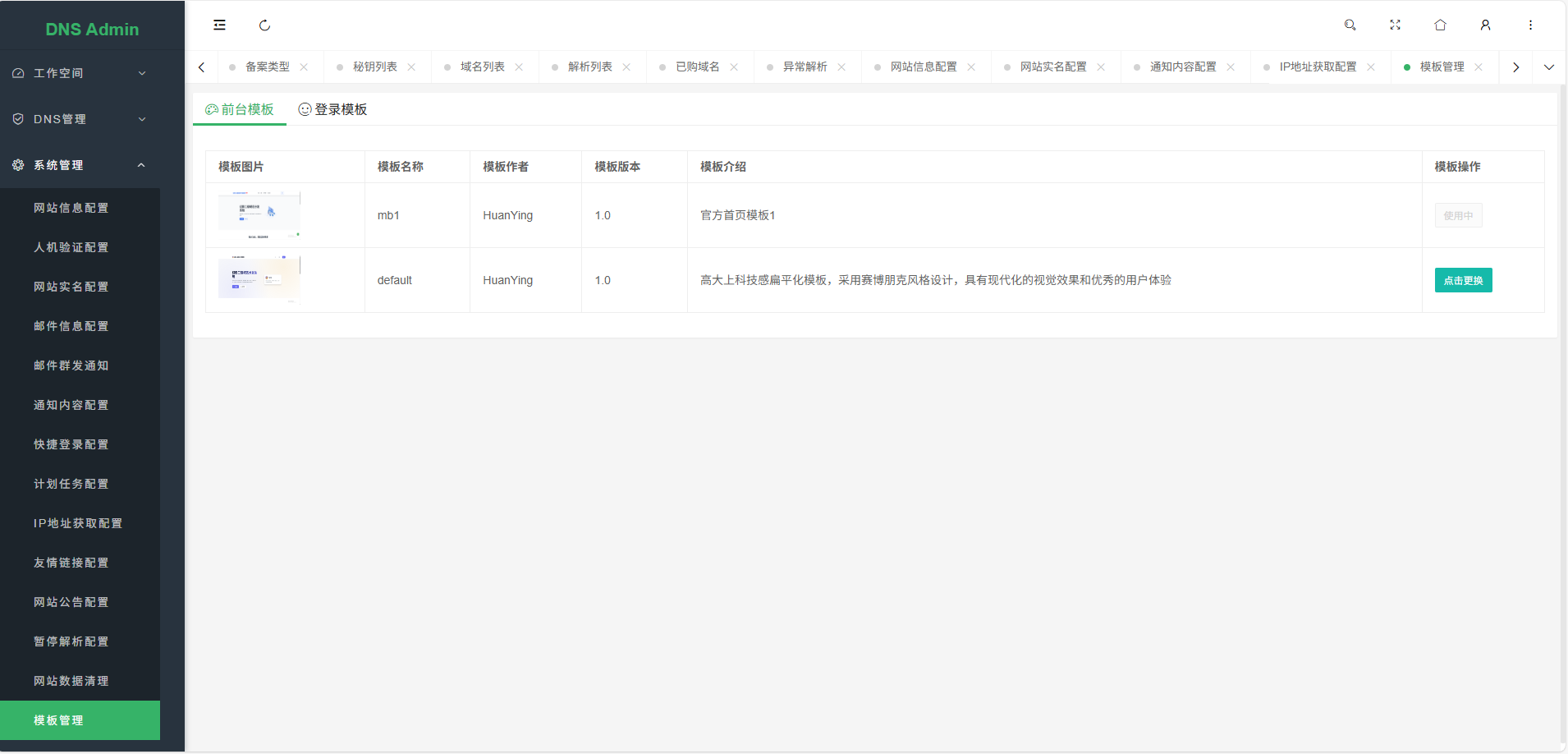Open the search magnifier icon
The image size is (1568, 754).
click(x=1350, y=25)
